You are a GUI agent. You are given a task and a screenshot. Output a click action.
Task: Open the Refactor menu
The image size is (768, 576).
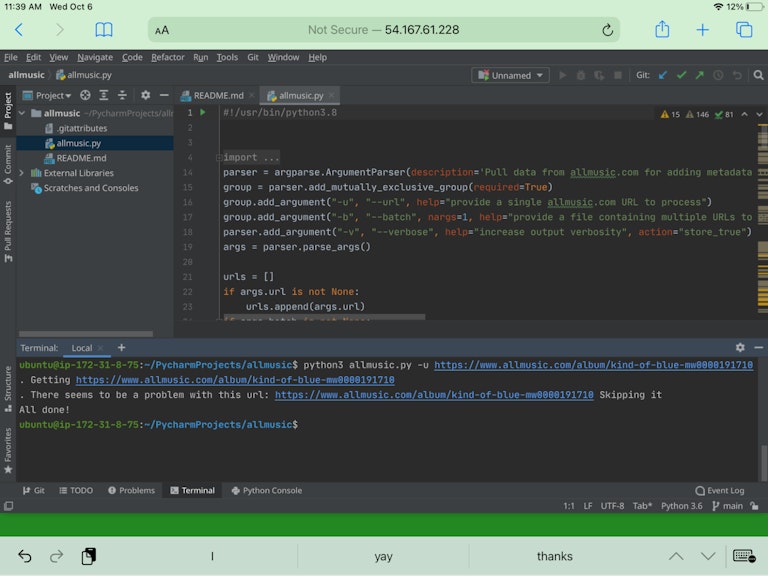[168, 57]
